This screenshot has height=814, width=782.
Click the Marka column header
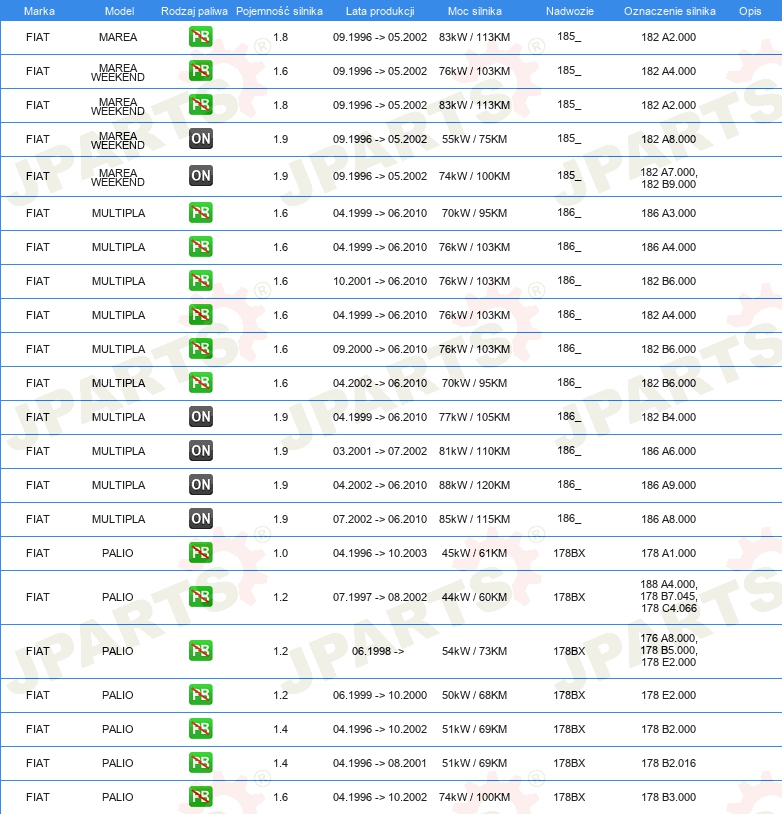coord(39,11)
